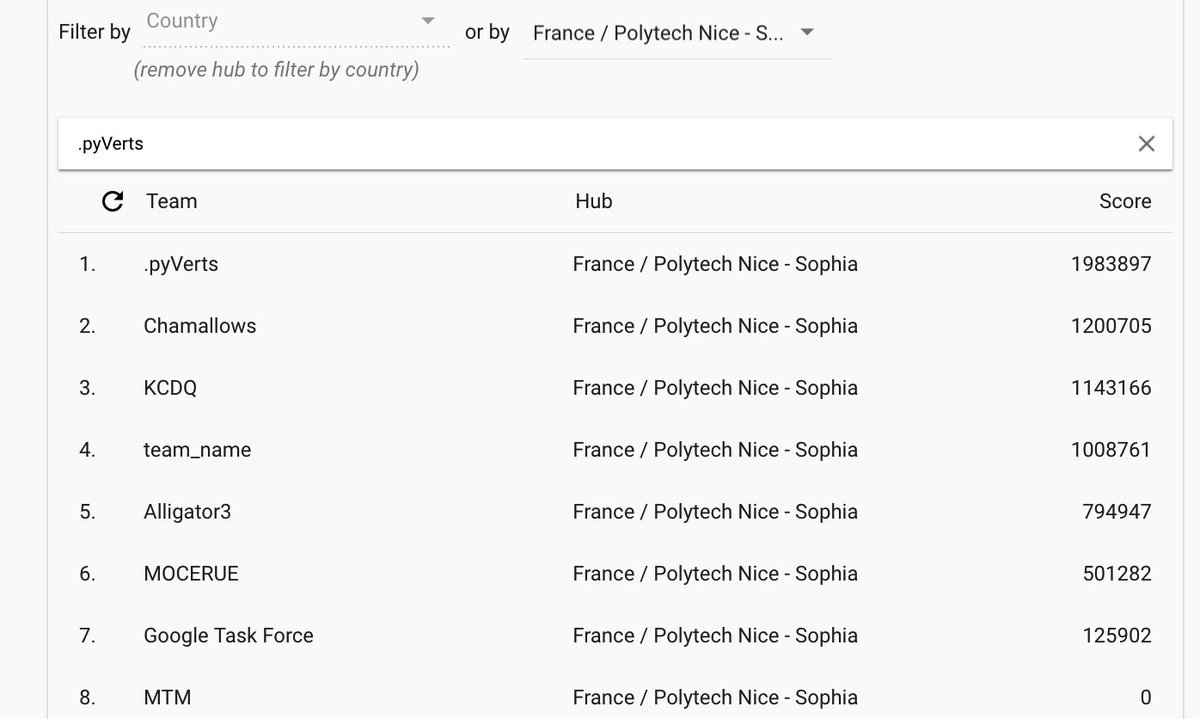Select the hub cell in the KCDQ row

tap(715, 388)
